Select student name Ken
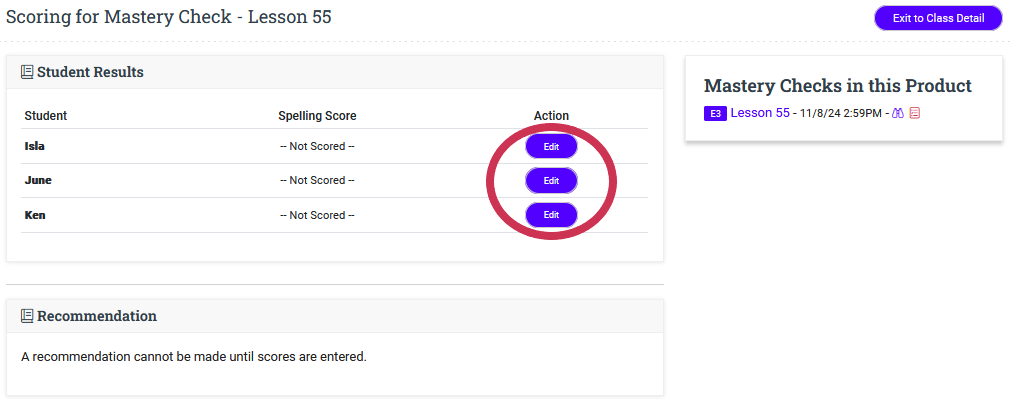Image resolution: width=1013 pixels, height=406 pixels. pos(35,215)
